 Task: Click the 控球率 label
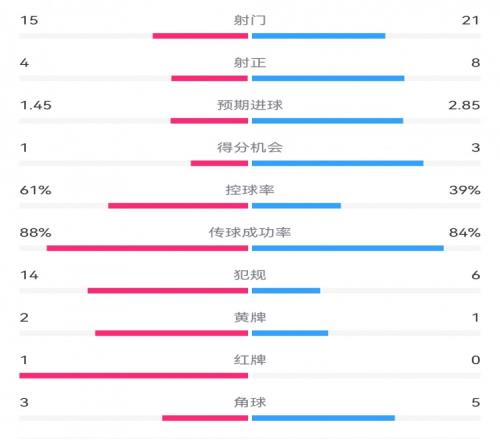[x=250, y=190]
